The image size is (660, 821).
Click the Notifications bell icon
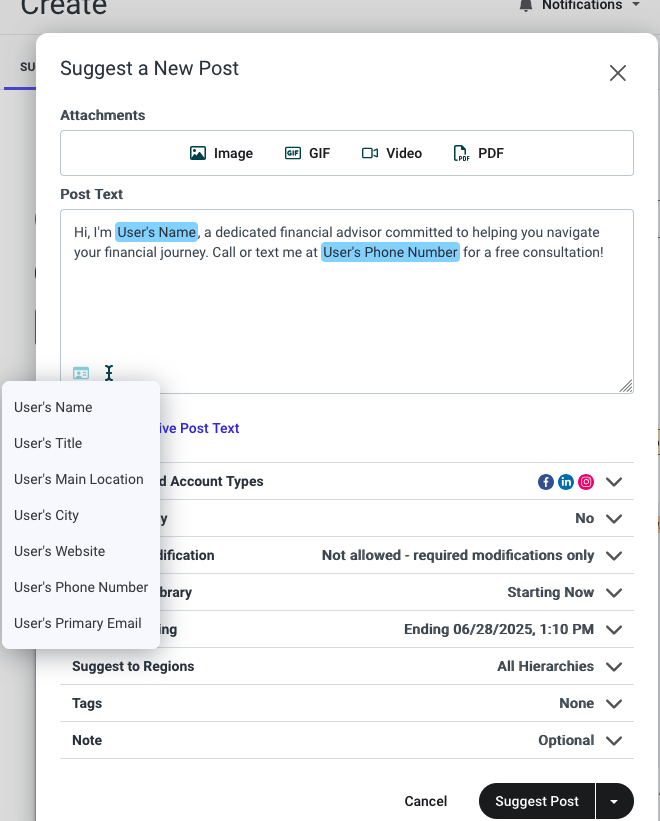click(525, 5)
